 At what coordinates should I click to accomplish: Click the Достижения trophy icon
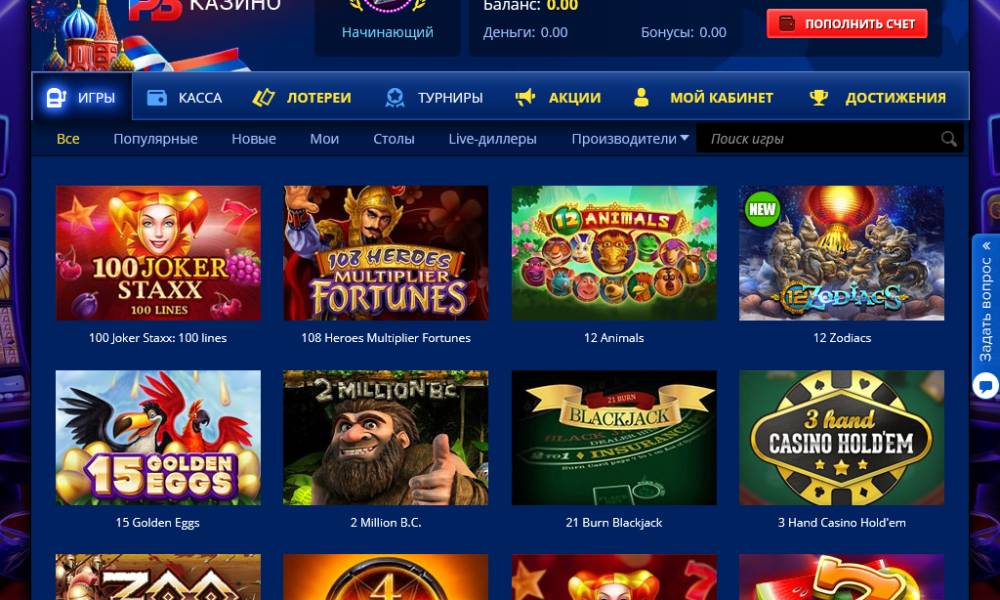(x=818, y=98)
